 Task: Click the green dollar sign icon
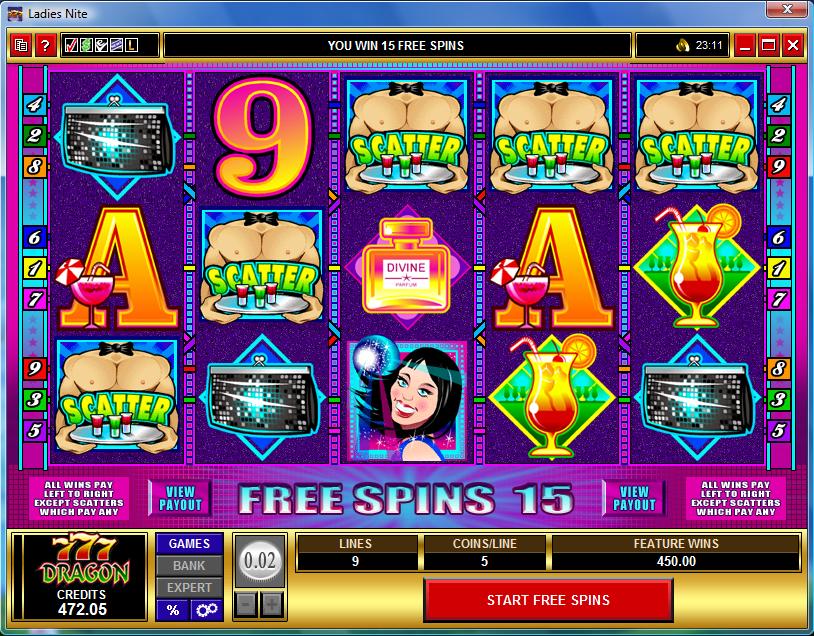86,46
